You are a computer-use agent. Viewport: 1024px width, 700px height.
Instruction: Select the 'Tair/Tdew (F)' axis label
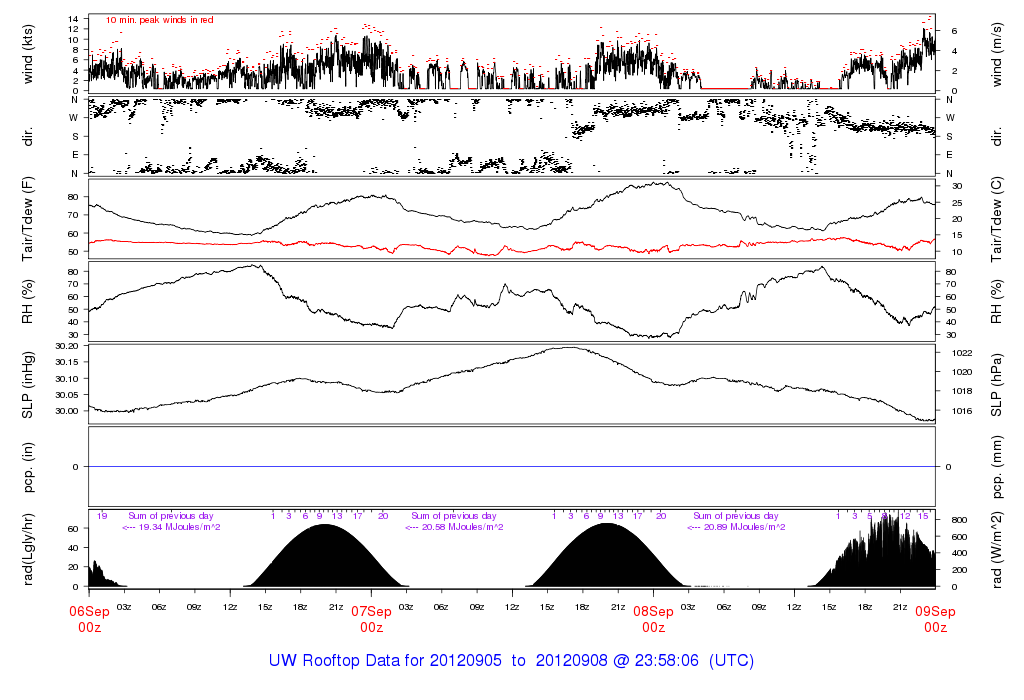click(x=29, y=219)
